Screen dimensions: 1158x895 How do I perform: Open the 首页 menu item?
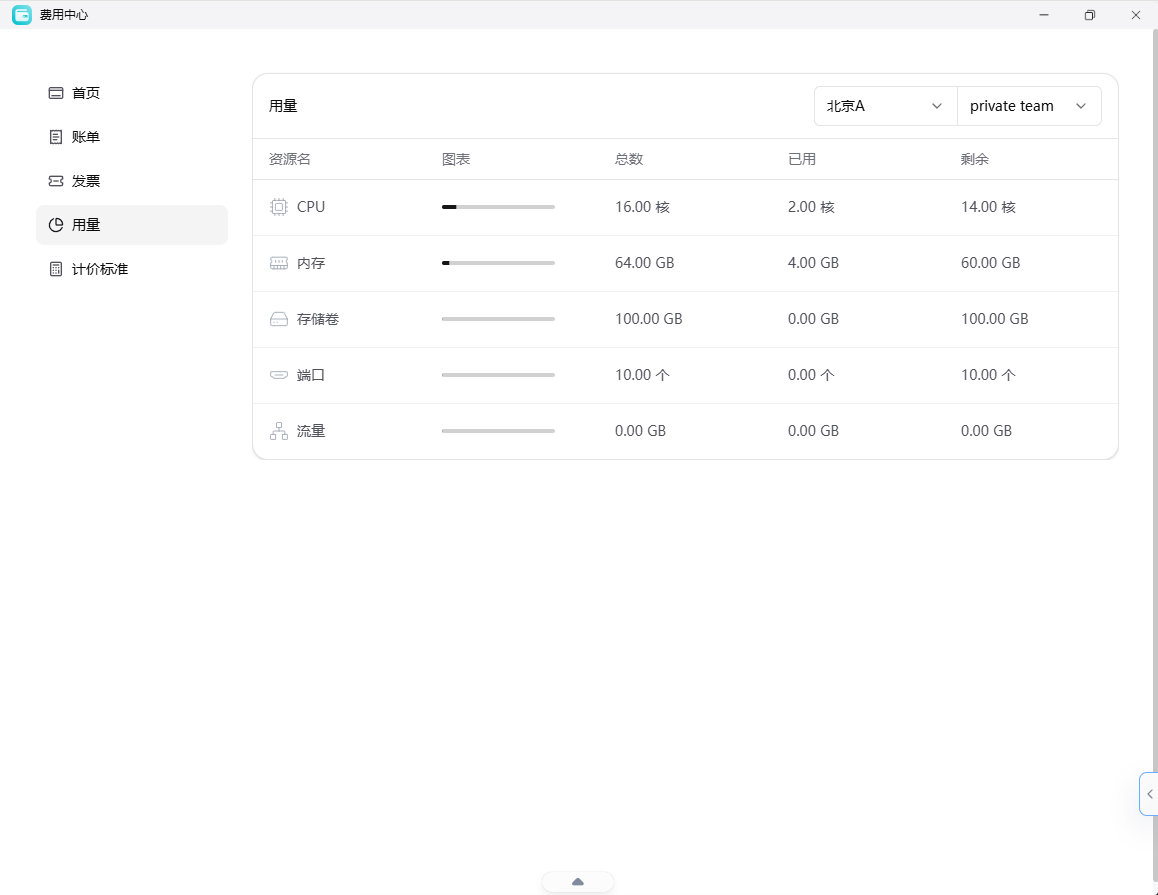coord(131,93)
